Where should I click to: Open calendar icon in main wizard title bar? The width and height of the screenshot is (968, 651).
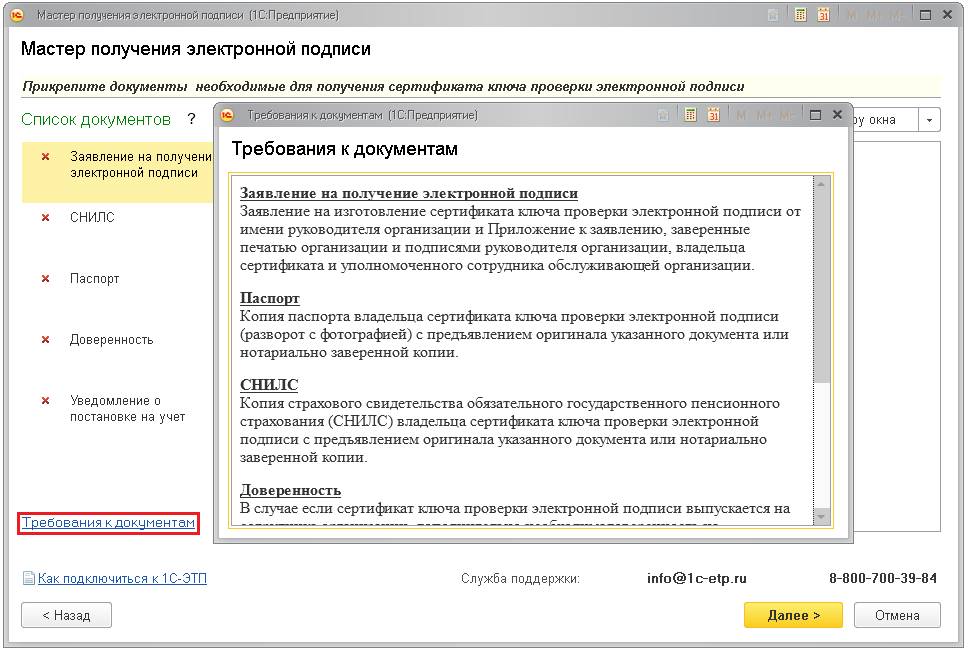[x=824, y=15]
